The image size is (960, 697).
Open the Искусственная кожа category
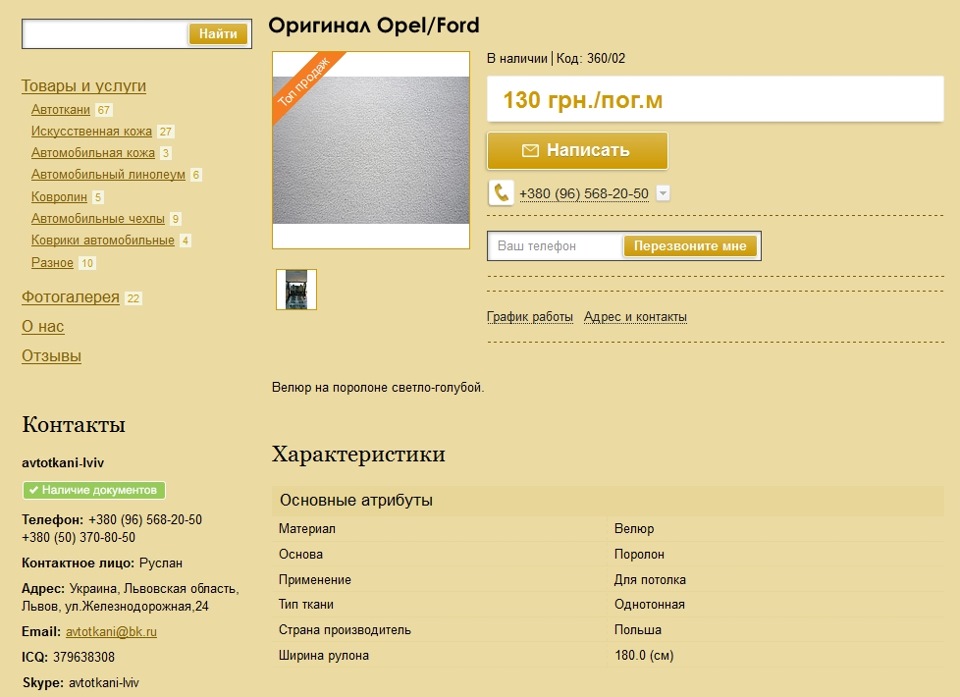click(x=91, y=131)
